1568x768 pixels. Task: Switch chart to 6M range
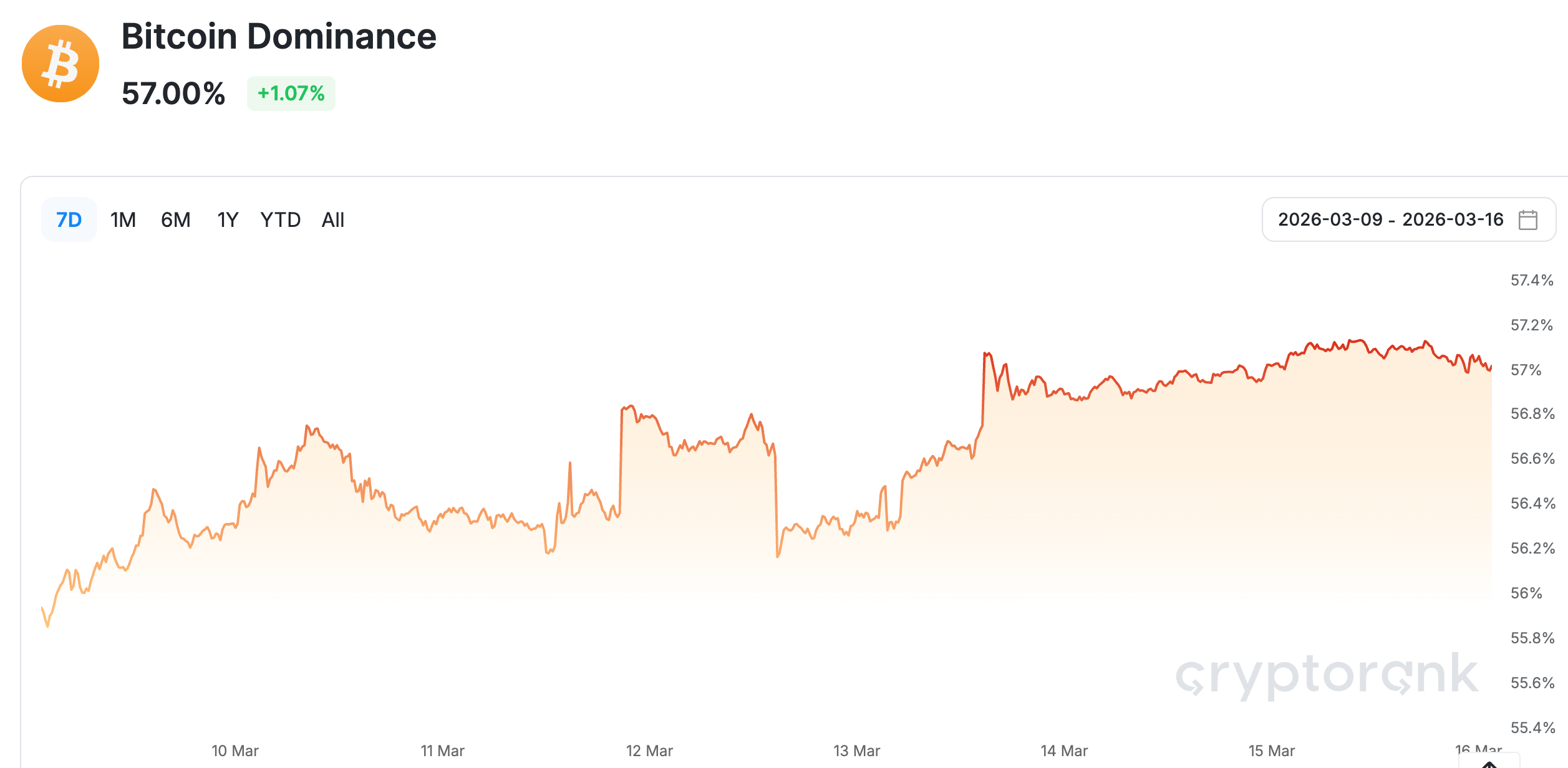coord(175,220)
